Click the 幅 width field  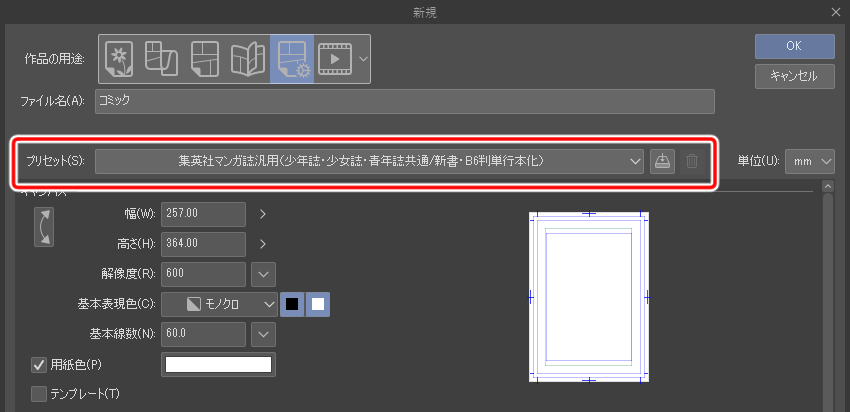click(x=203, y=214)
